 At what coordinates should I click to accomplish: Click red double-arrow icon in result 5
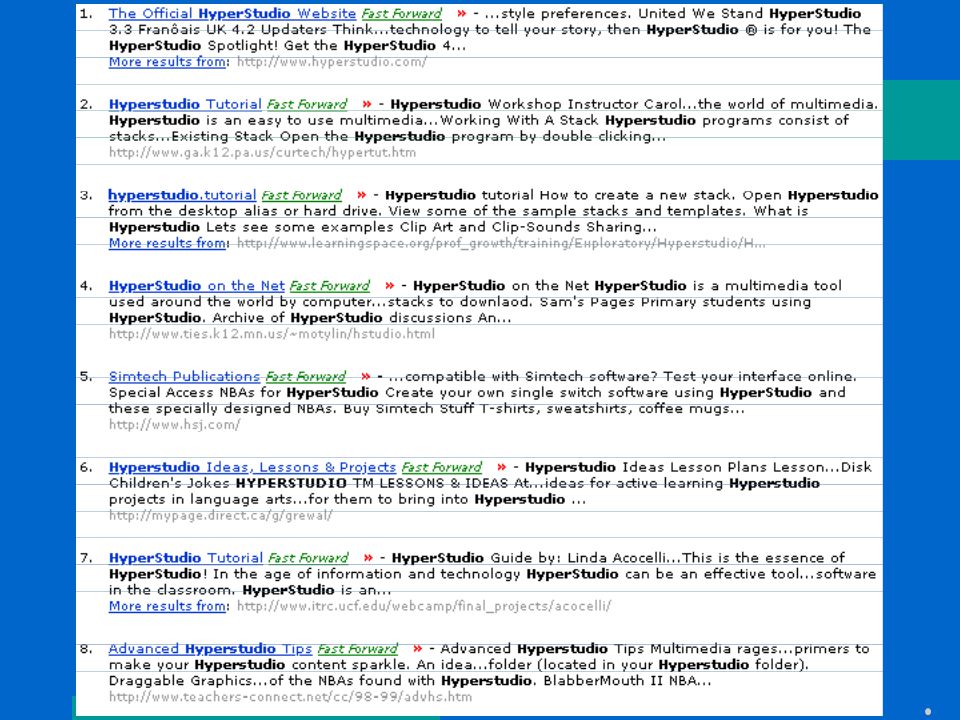click(366, 377)
